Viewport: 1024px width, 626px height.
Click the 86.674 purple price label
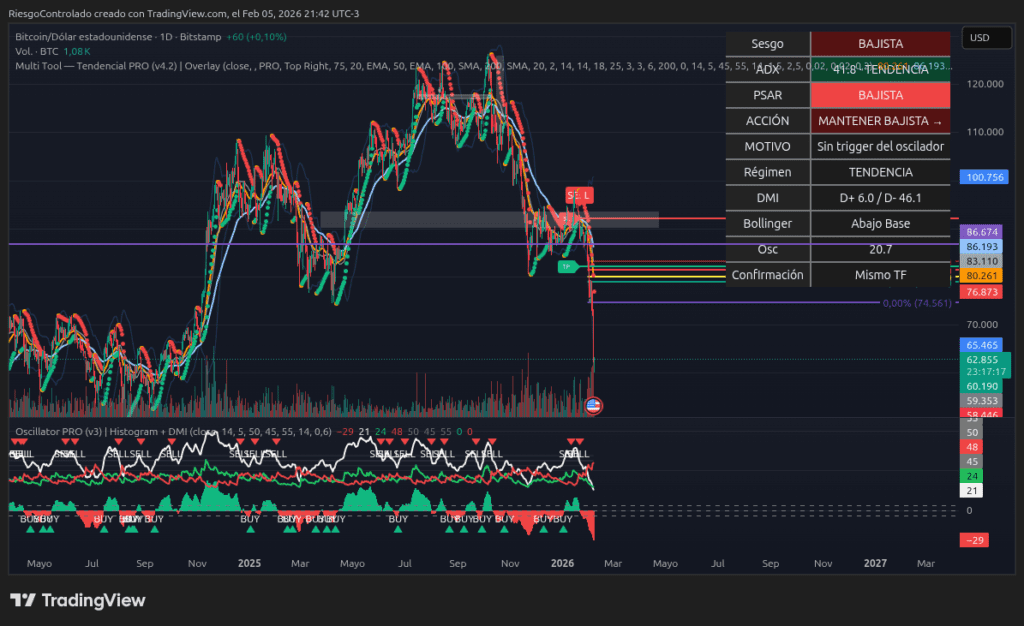980,232
